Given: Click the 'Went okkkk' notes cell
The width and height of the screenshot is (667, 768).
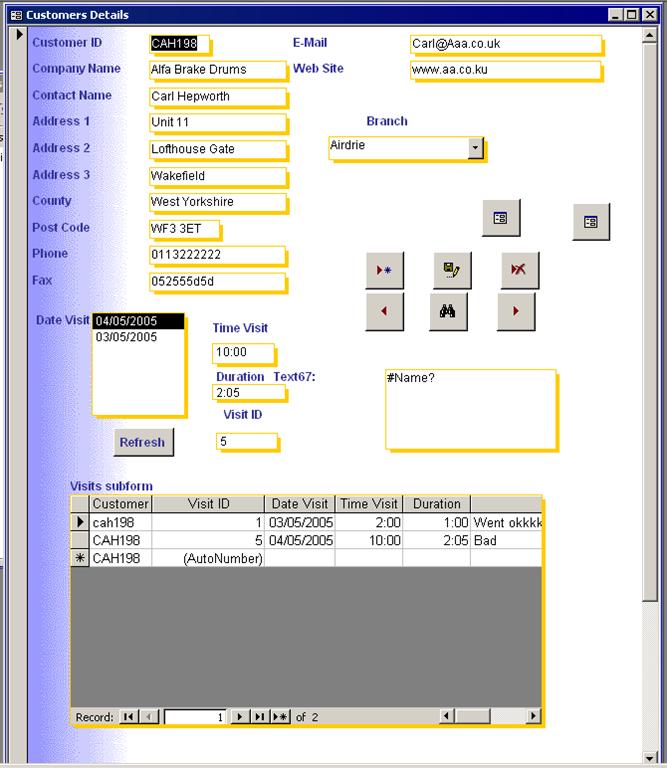Looking at the screenshot, I should (506, 522).
